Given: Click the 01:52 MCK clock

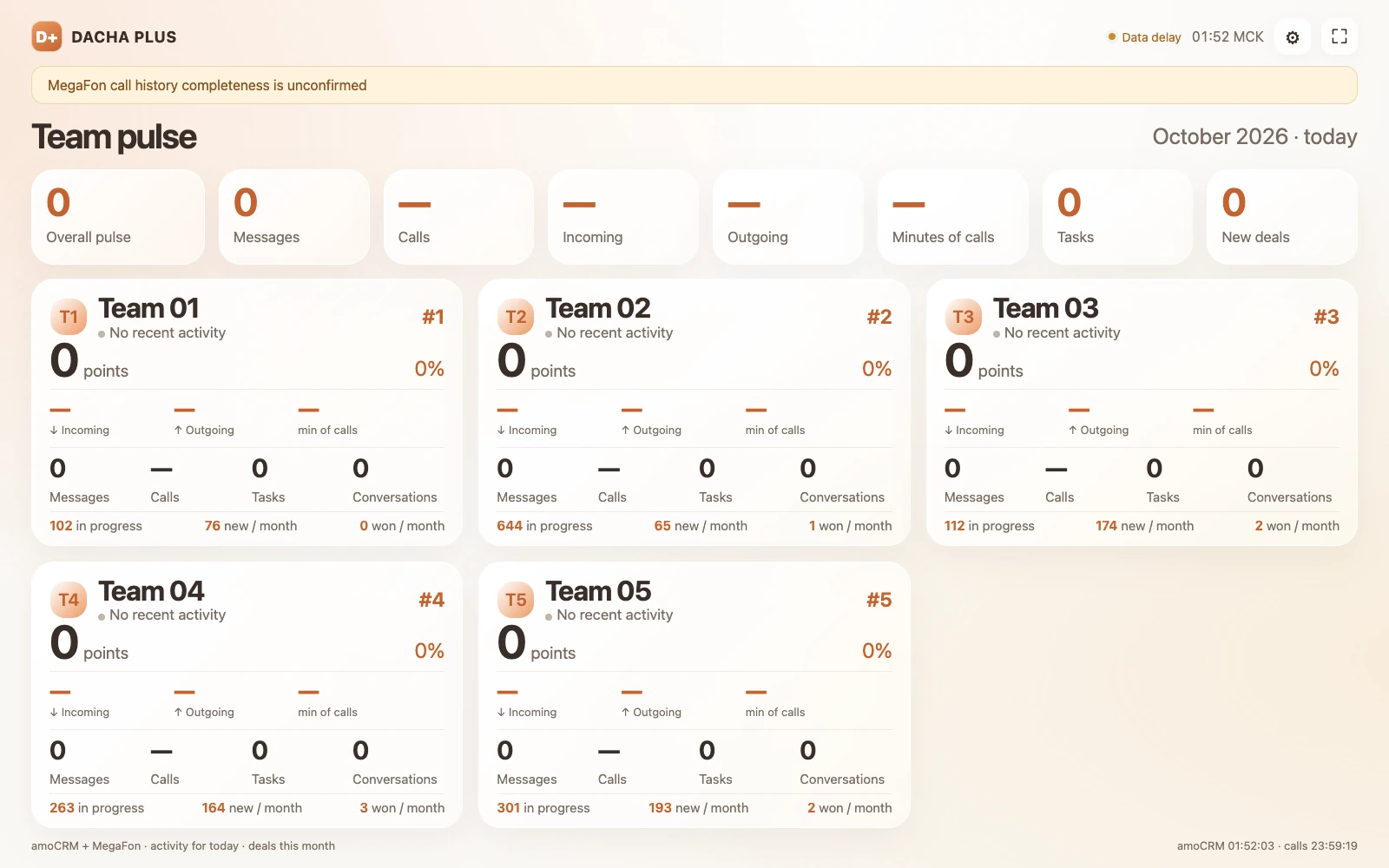Looking at the screenshot, I should [1228, 36].
